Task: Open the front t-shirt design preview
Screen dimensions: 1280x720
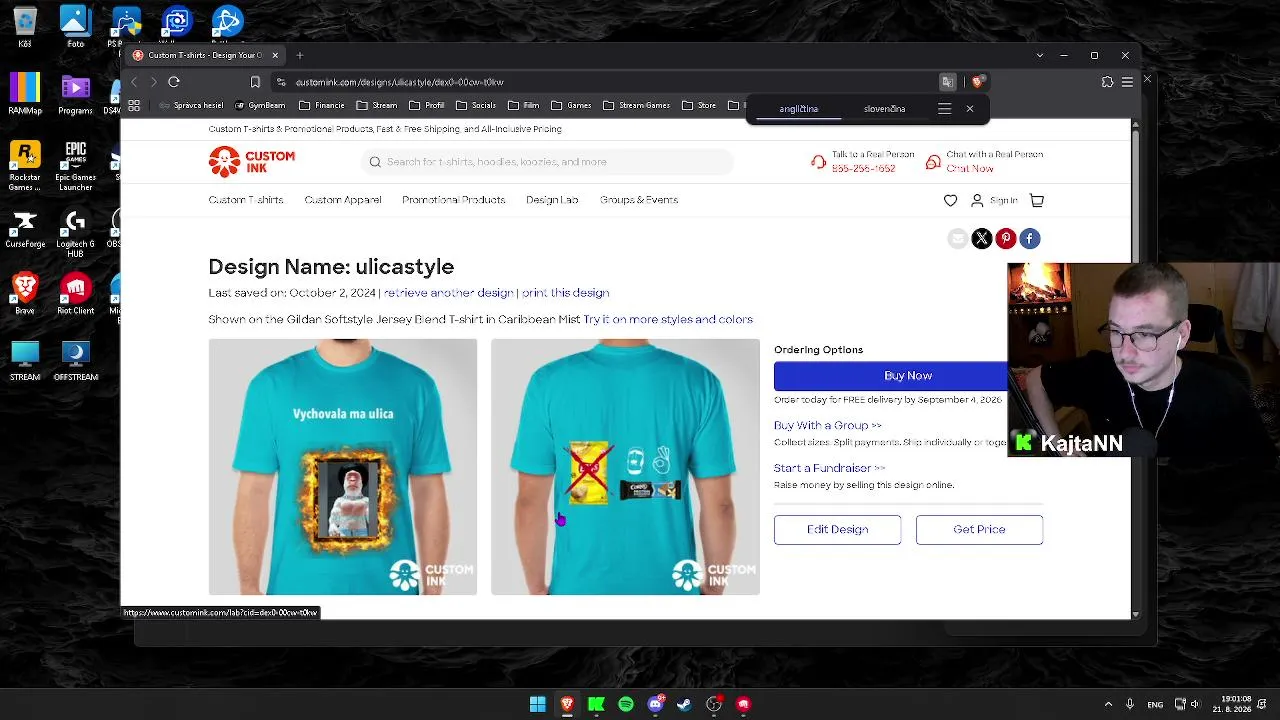Action: point(343,467)
